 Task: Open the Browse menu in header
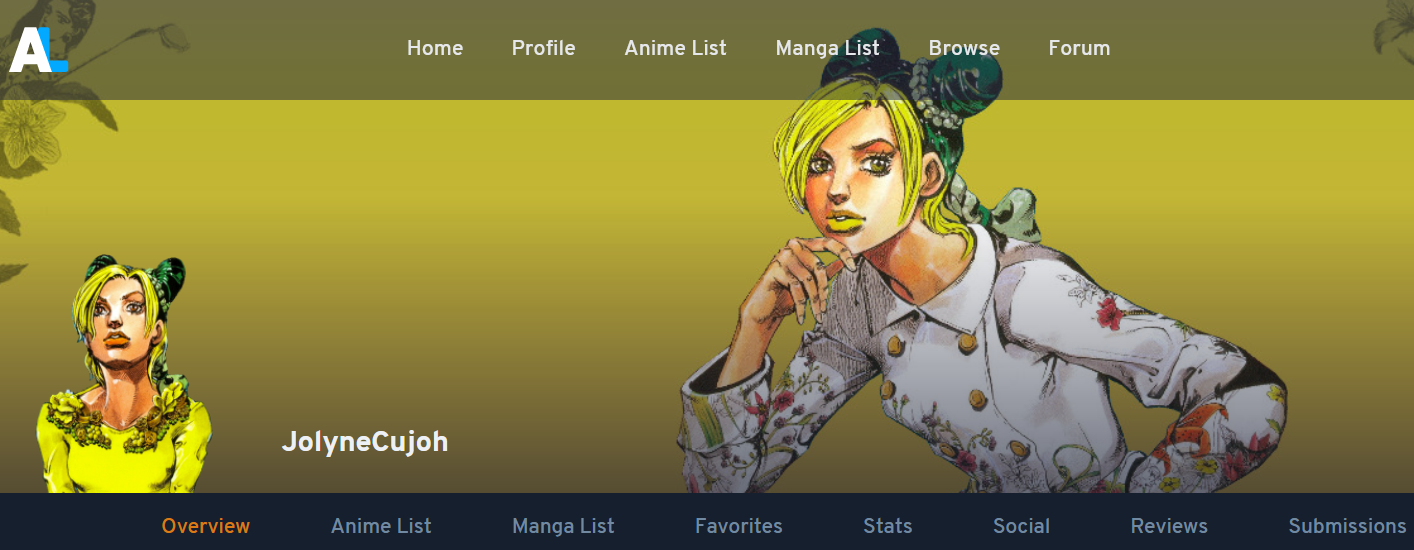point(964,48)
